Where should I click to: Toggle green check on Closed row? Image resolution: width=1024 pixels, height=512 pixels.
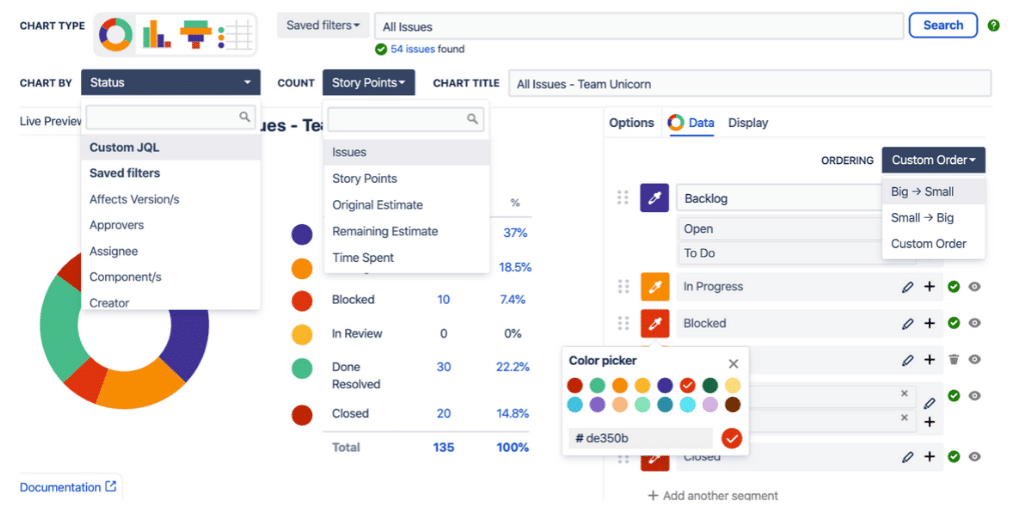pyautogui.click(x=953, y=456)
